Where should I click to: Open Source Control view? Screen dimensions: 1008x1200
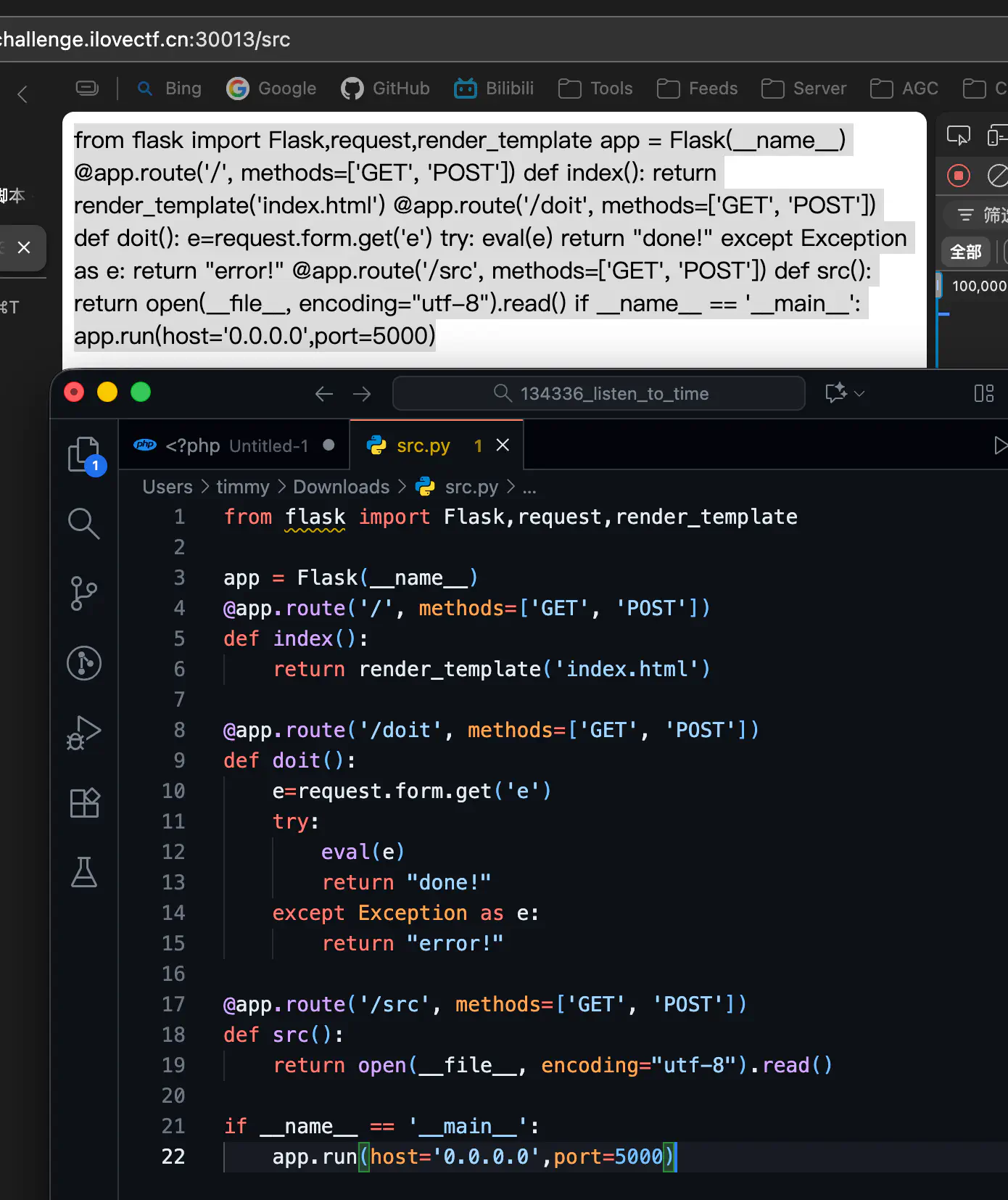coord(84,593)
